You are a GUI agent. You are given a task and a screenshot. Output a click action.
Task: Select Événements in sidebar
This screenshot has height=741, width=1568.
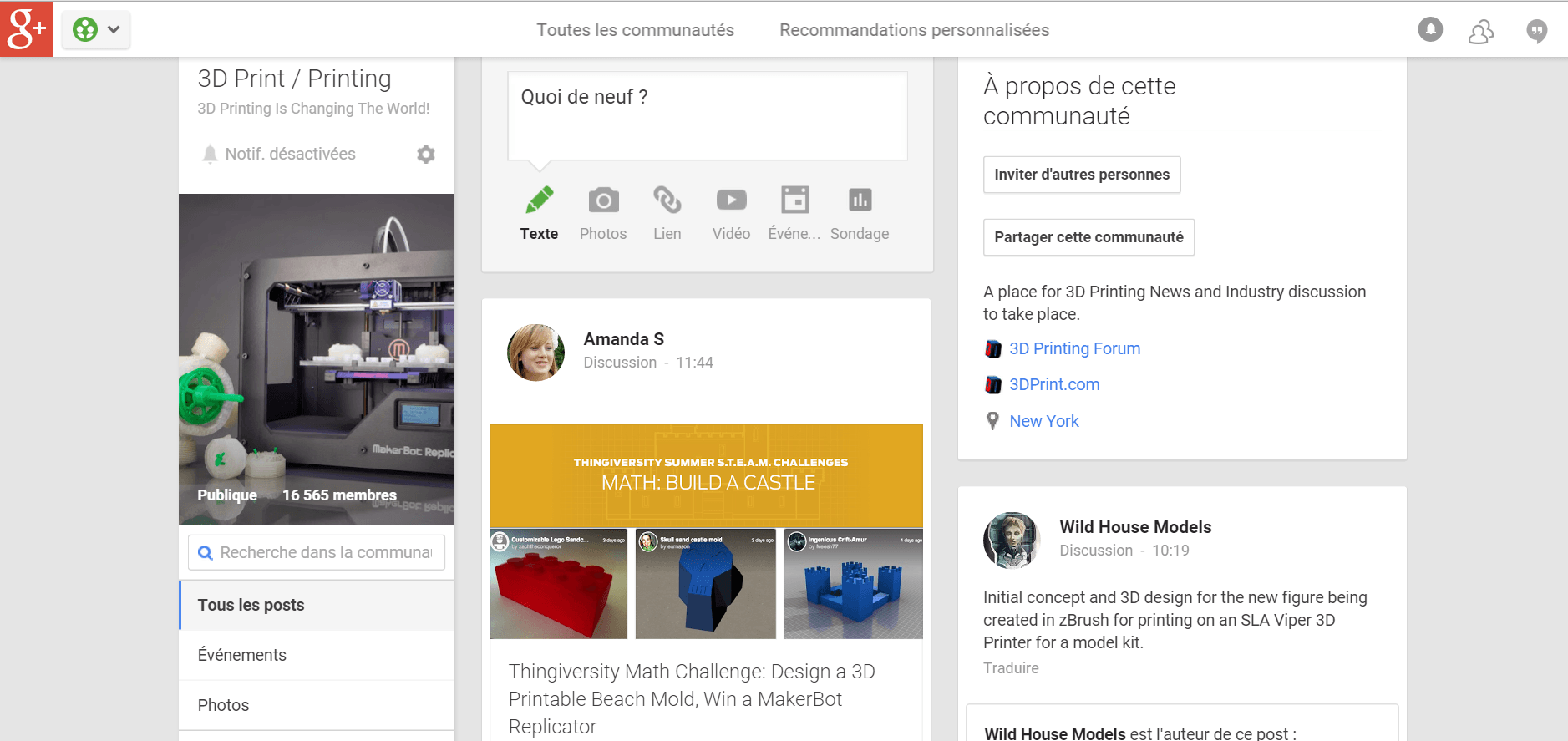317,655
